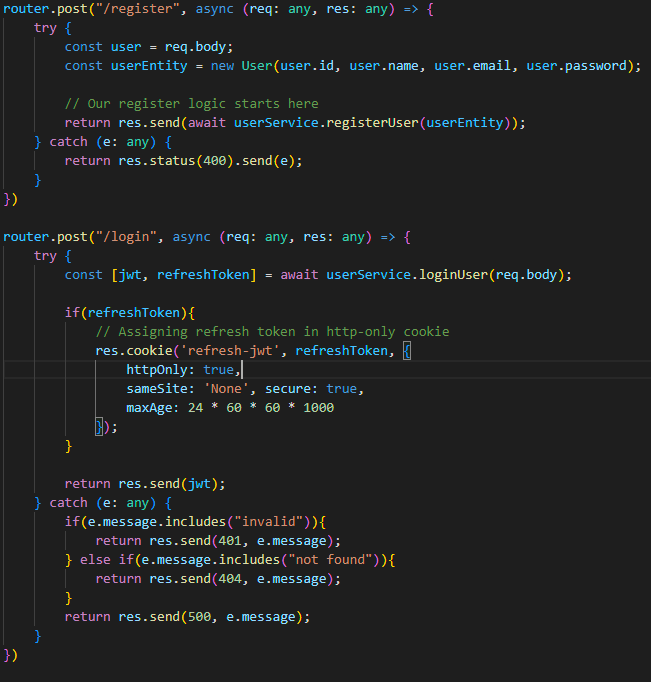Click the new keyword before User
This screenshot has height=682, width=651.
(222, 66)
